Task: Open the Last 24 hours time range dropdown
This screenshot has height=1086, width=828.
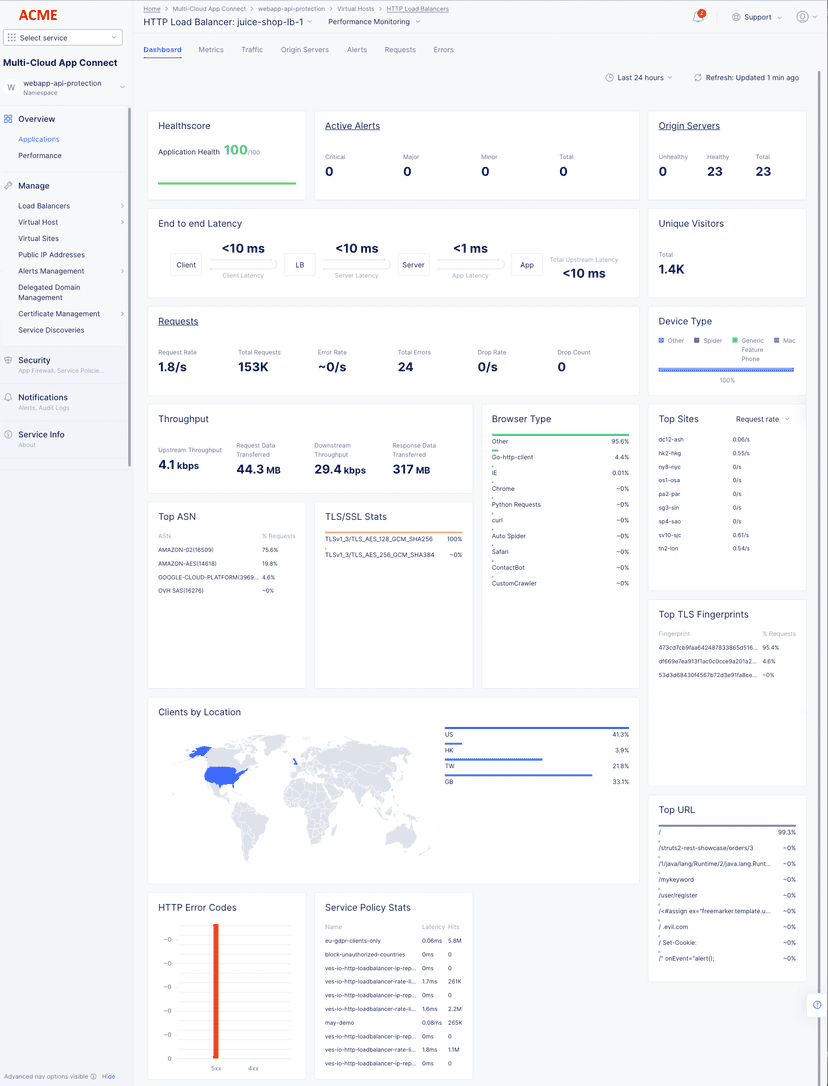Action: 639,77
